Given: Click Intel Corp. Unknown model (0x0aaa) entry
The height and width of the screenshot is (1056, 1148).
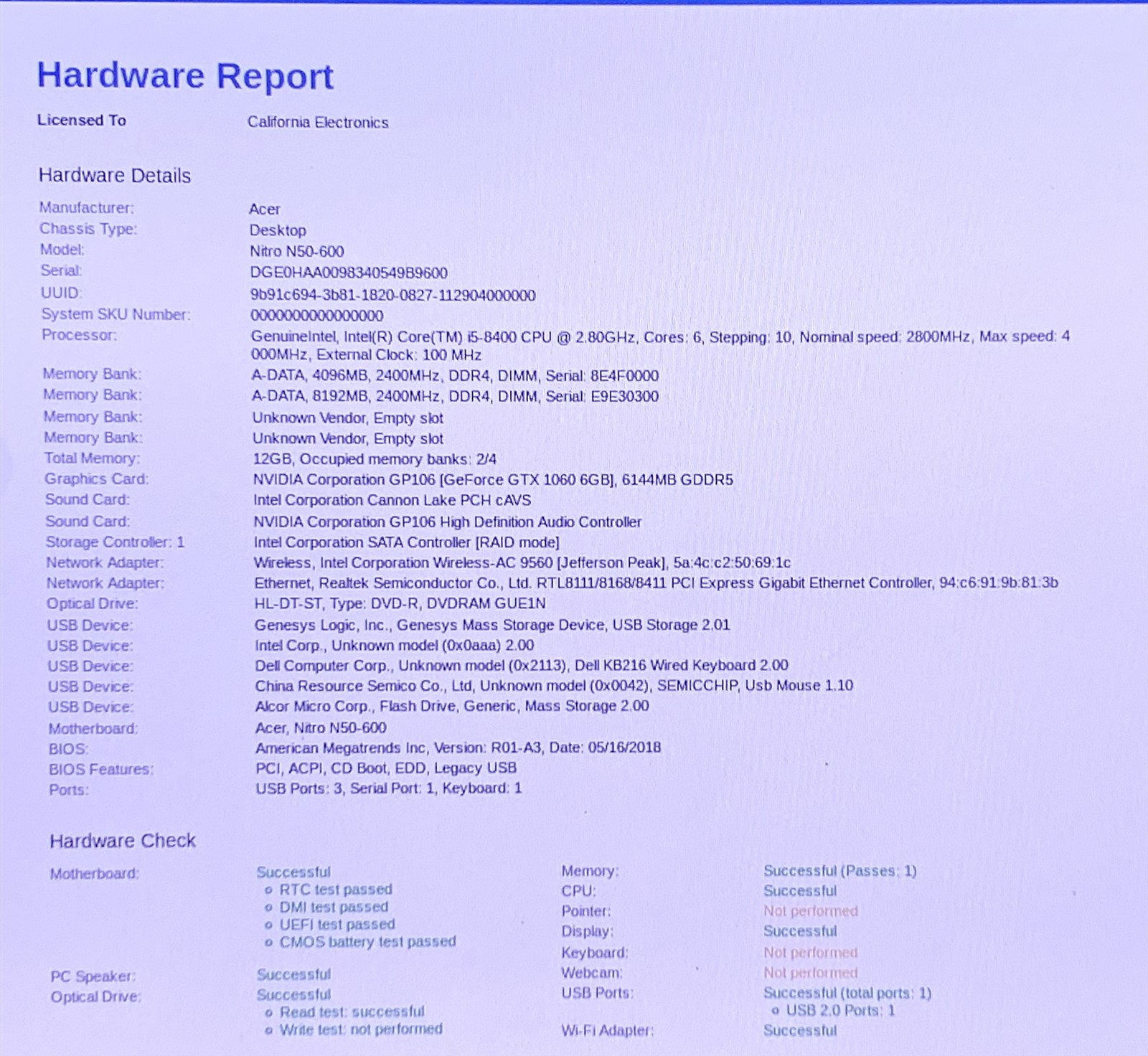Looking at the screenshot, I should pyautogui.click(x=394, y=645).
